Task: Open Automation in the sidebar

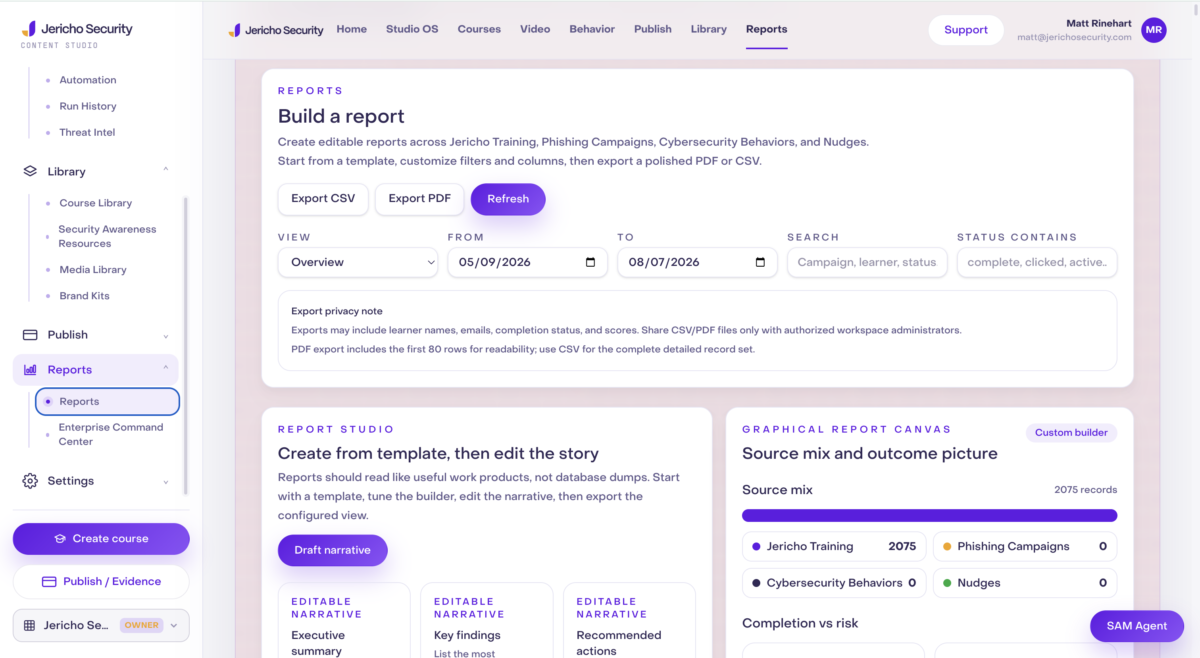Action: point(88,80)
